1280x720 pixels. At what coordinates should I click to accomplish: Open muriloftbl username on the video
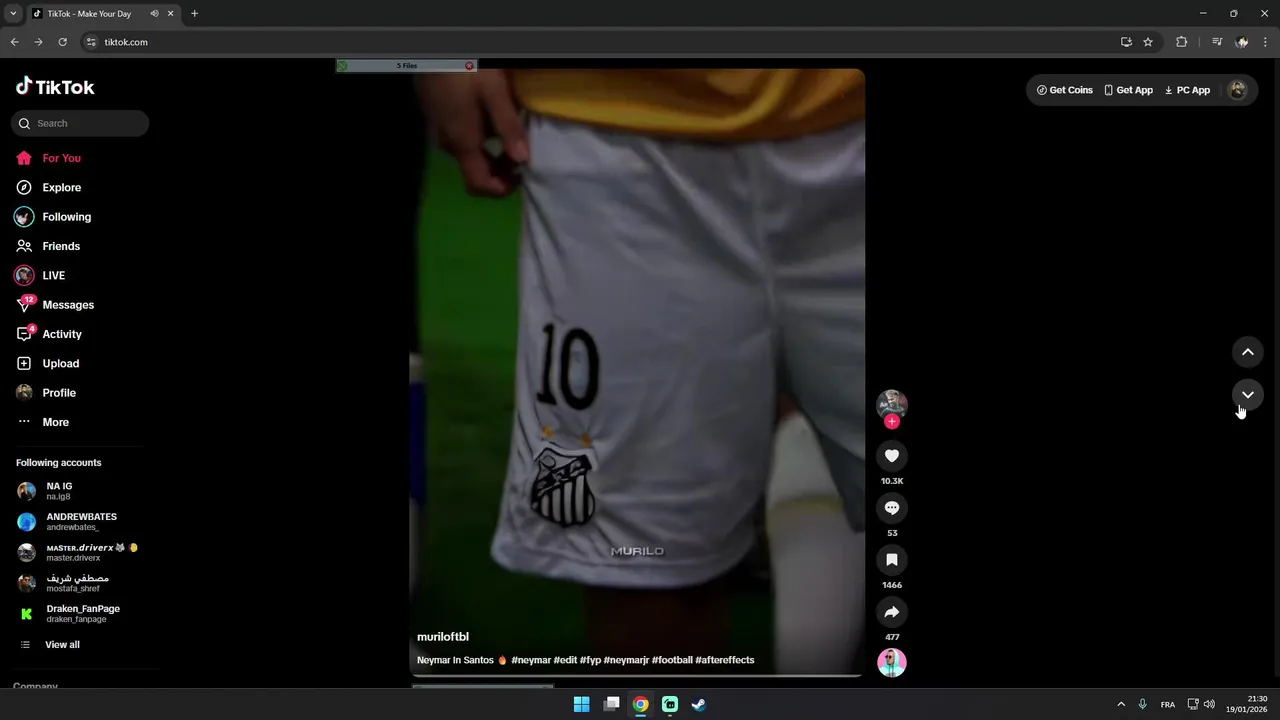point(443,637)
